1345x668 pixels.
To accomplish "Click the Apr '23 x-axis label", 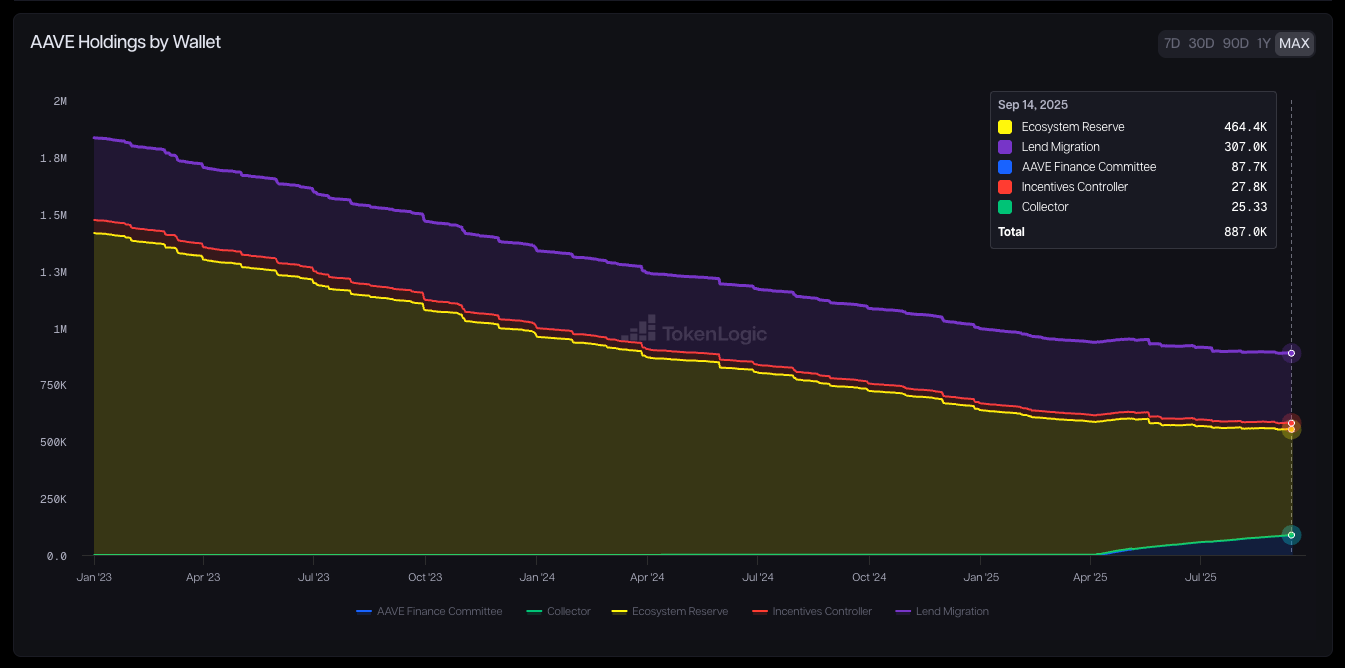I will tap(203, 577).
